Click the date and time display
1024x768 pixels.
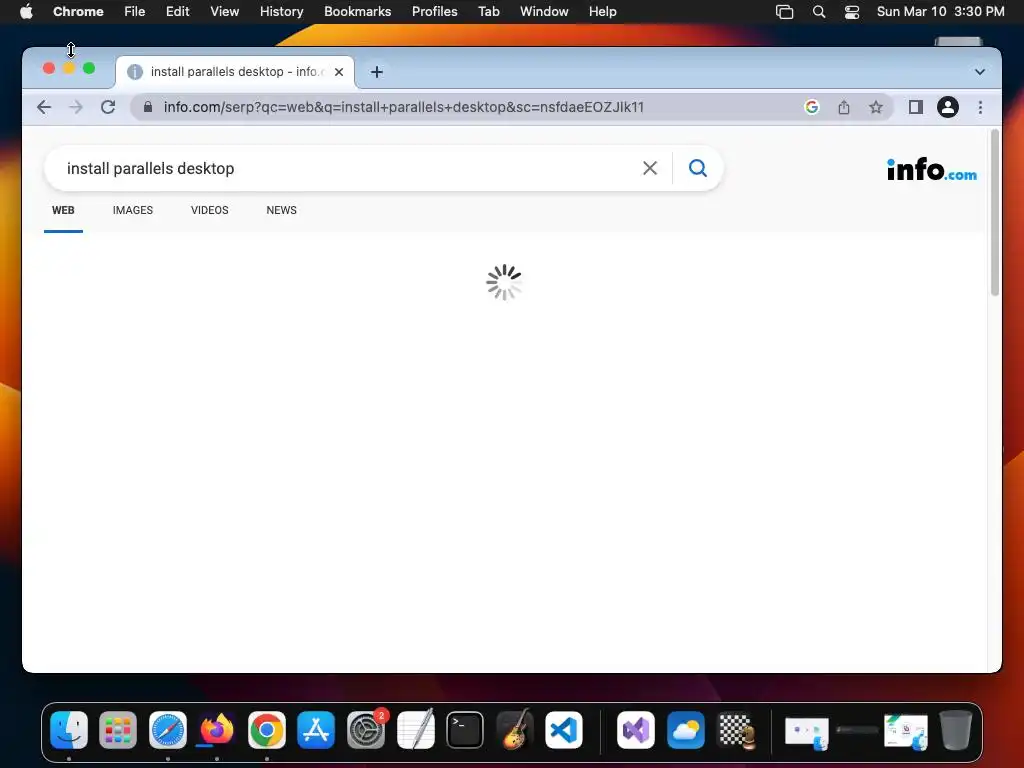pos(940,12)
